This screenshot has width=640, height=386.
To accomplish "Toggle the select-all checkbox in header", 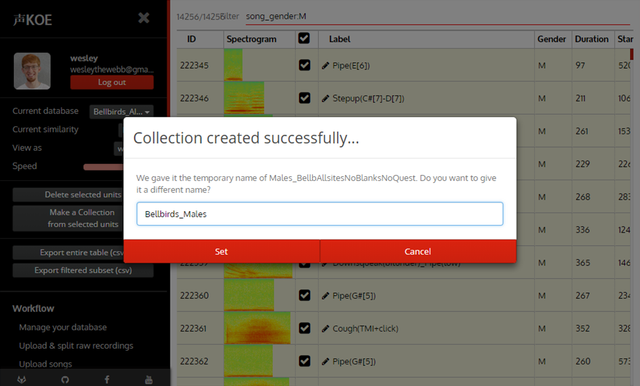I will pyautogui.click(x=304, y=38).
